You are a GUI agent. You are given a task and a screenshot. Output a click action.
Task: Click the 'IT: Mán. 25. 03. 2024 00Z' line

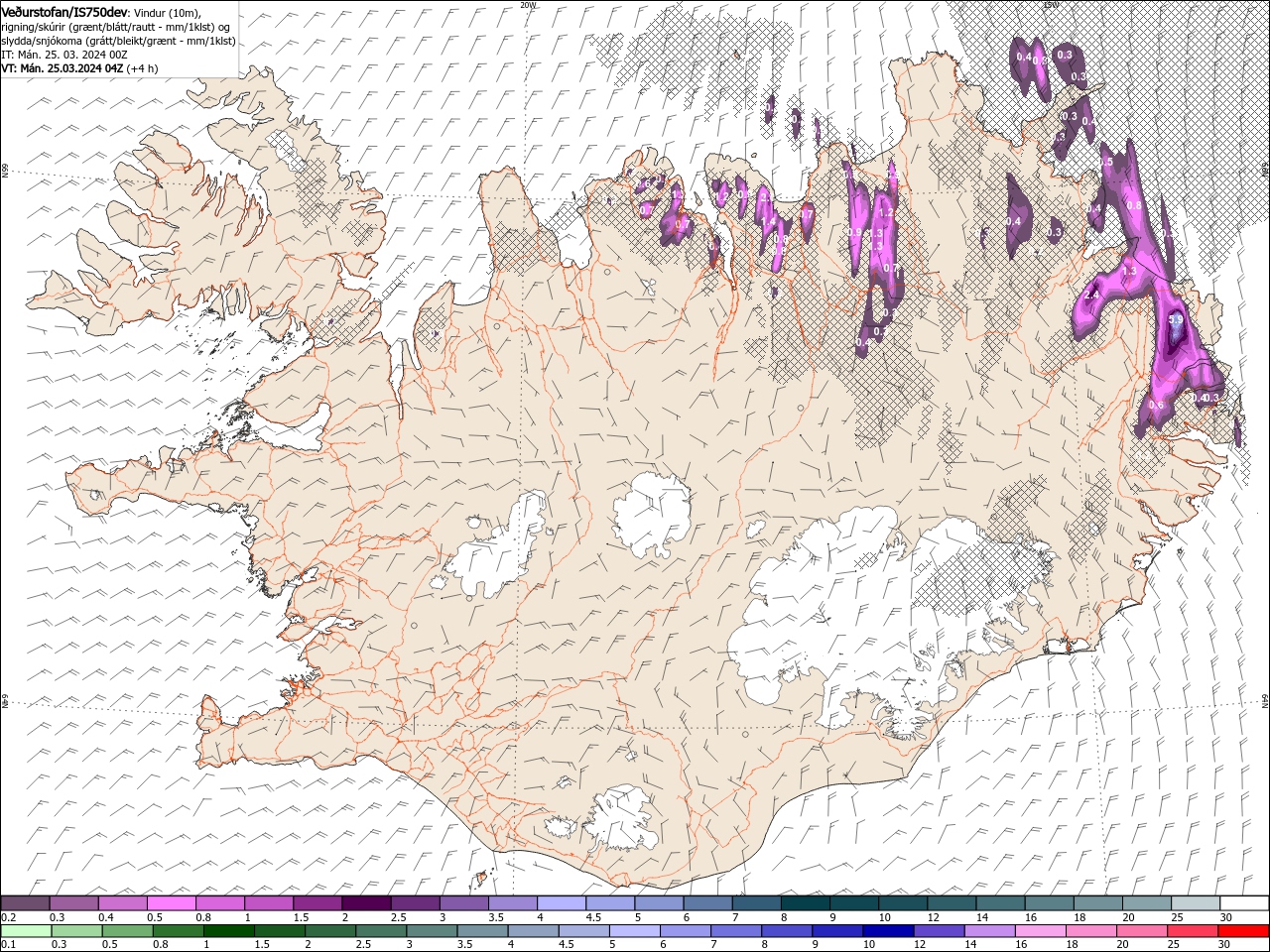pos(63,55)
